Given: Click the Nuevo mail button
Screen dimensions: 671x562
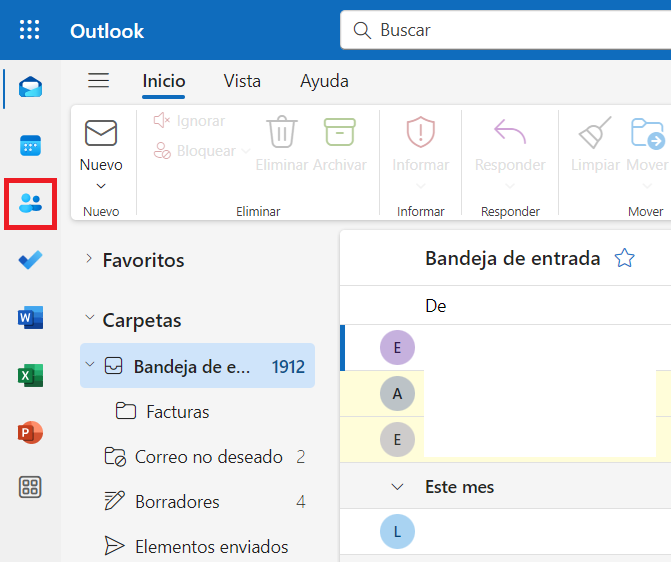Looking at the screenshot, I should (101, 146).
